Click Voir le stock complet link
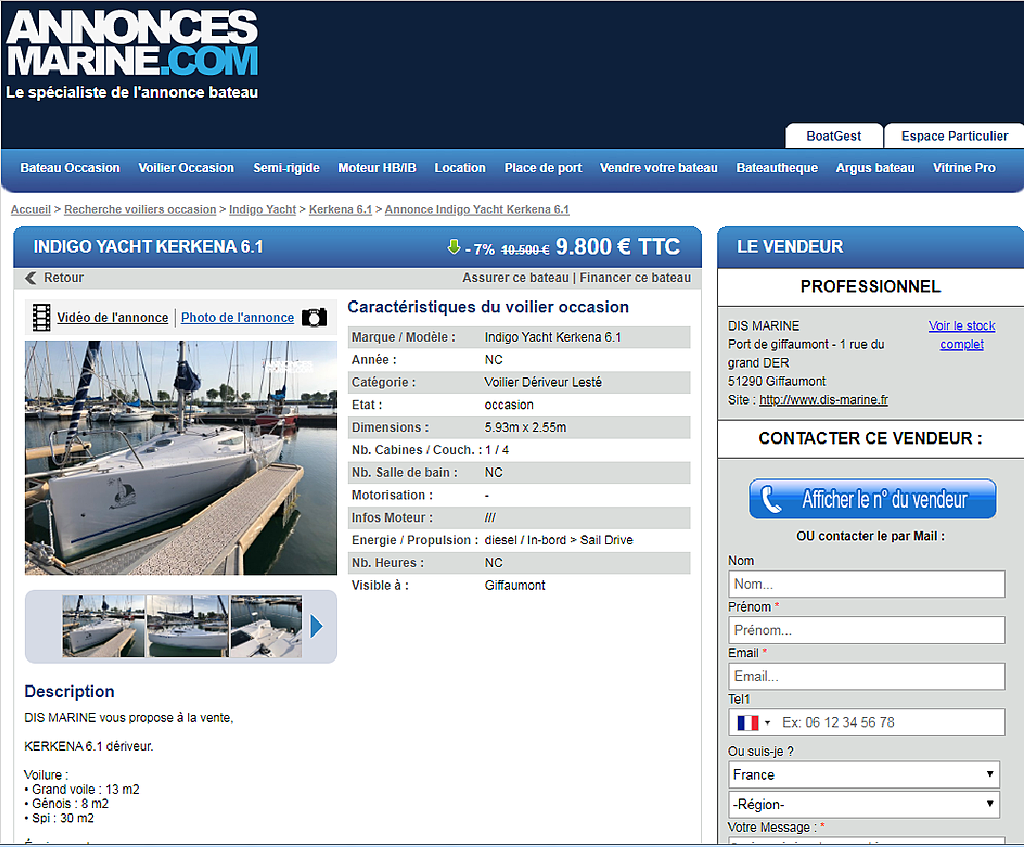The width and height of the screenshot is (1024, 847). [962, 335]
